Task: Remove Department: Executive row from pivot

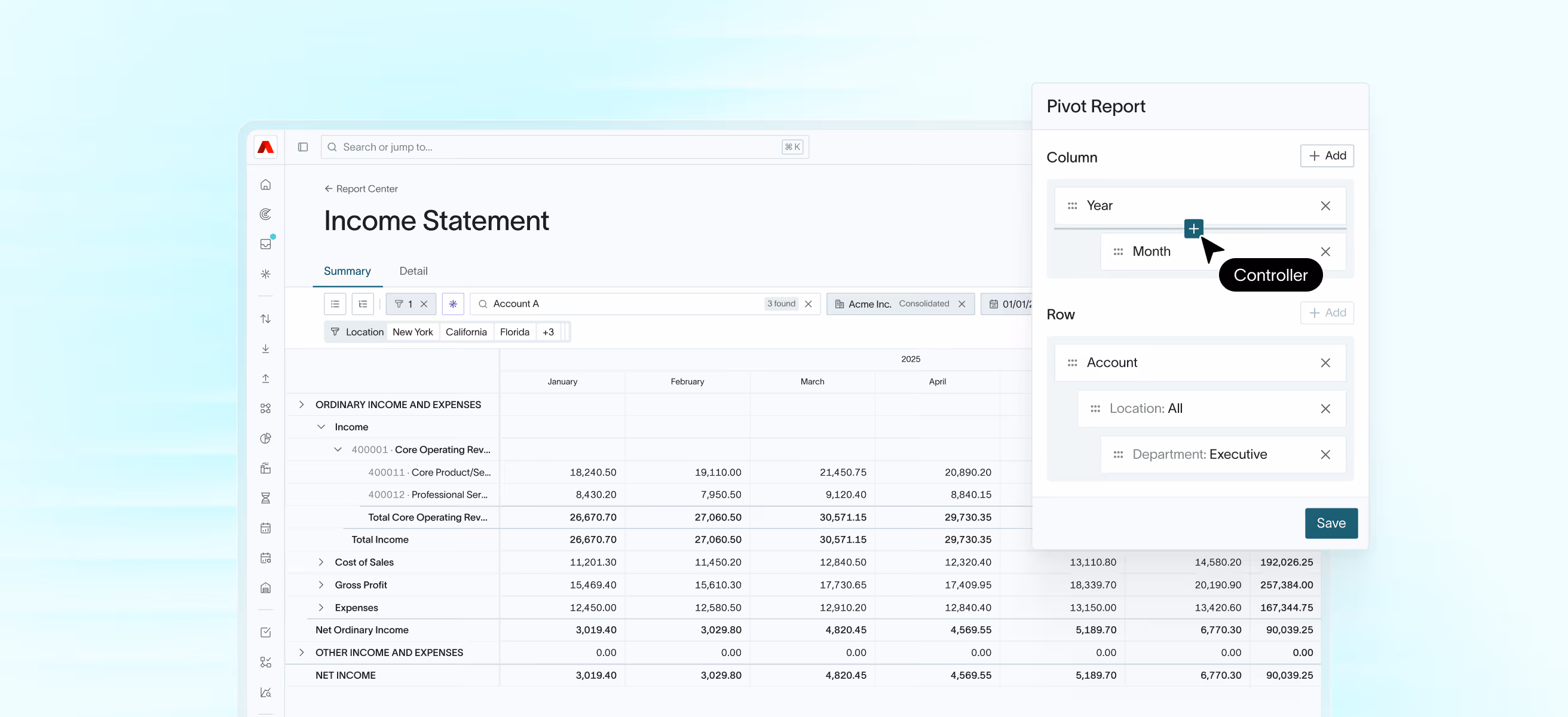Action: [1325, 455]
